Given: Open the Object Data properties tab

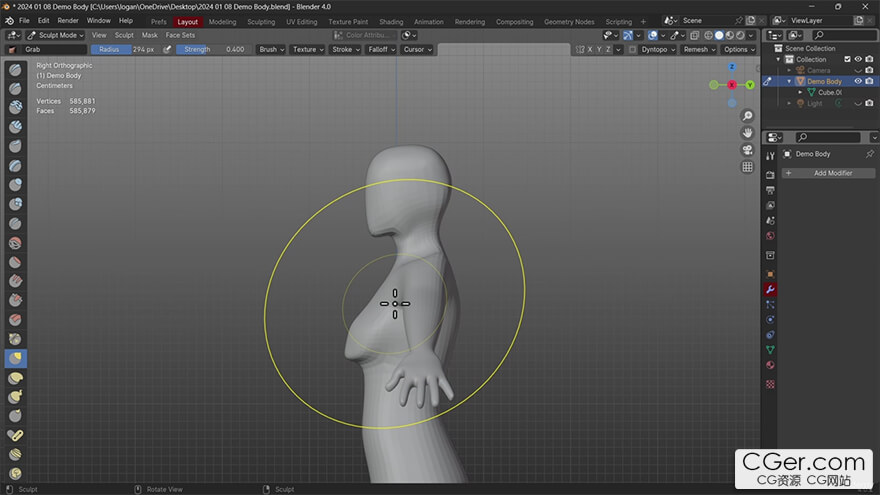Looking at the screenshot, I should [x=770, y=350].
